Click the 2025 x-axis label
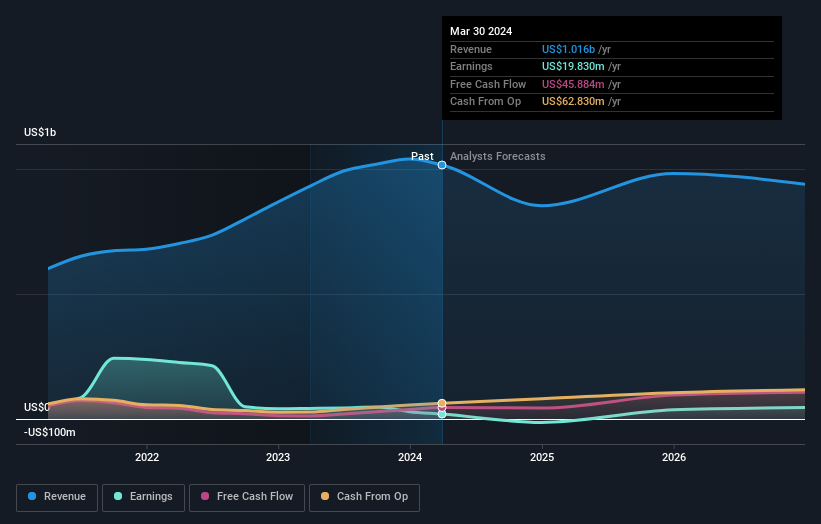Screen dimensions: 821x524 542,457
